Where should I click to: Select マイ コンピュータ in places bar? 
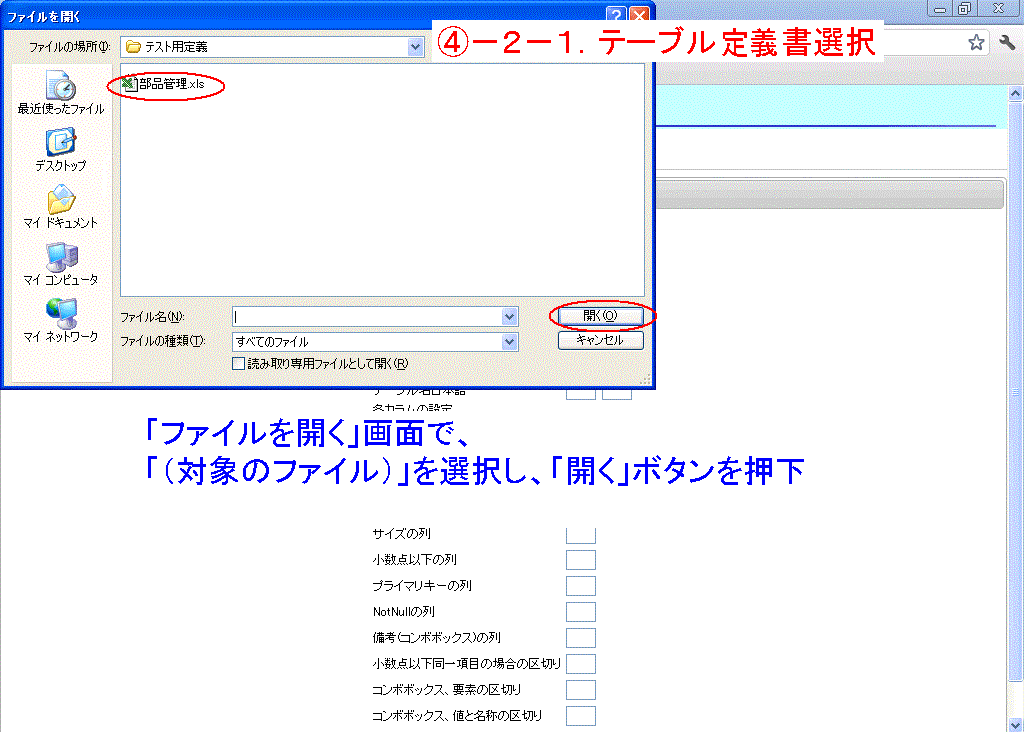(x=60, y=264)
